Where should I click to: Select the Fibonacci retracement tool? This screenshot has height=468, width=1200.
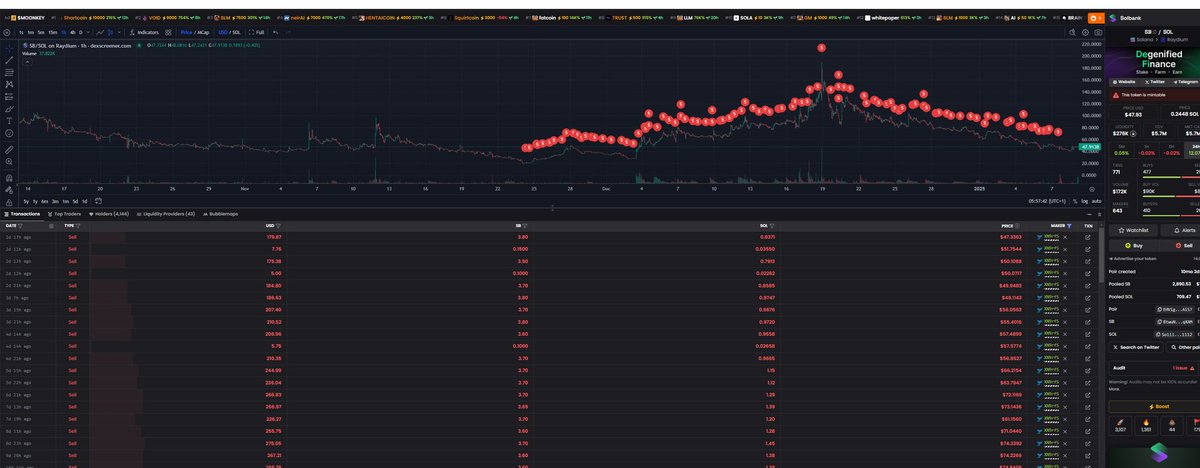(x=9, y=72)
